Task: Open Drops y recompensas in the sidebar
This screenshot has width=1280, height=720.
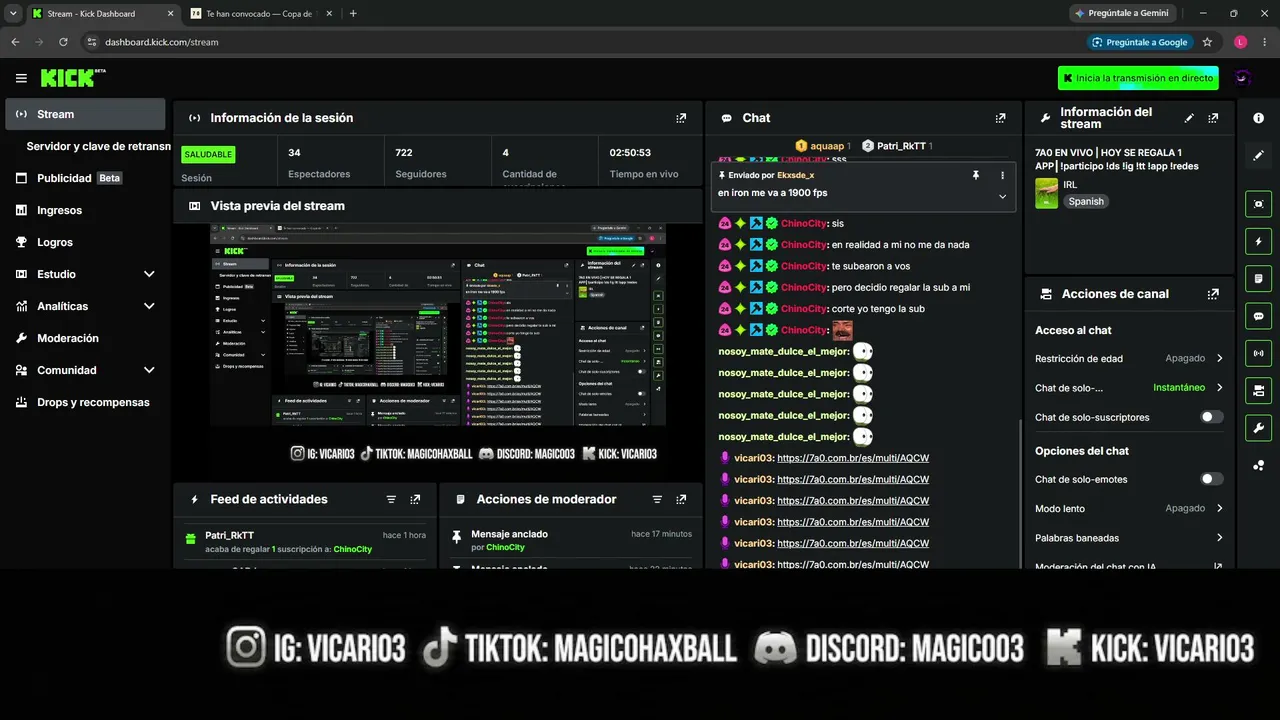Action: [x=85, y=402]
